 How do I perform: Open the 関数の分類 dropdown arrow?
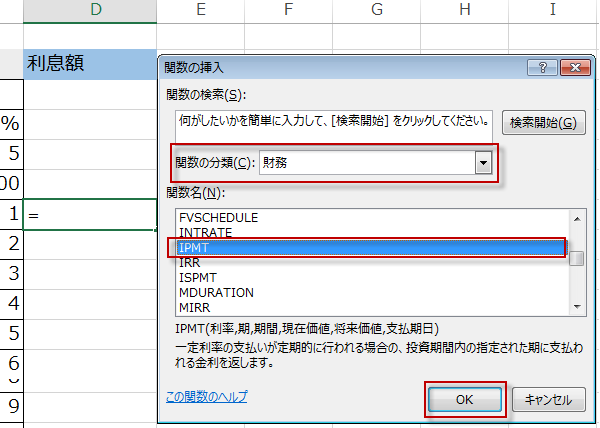pos(483,163)
